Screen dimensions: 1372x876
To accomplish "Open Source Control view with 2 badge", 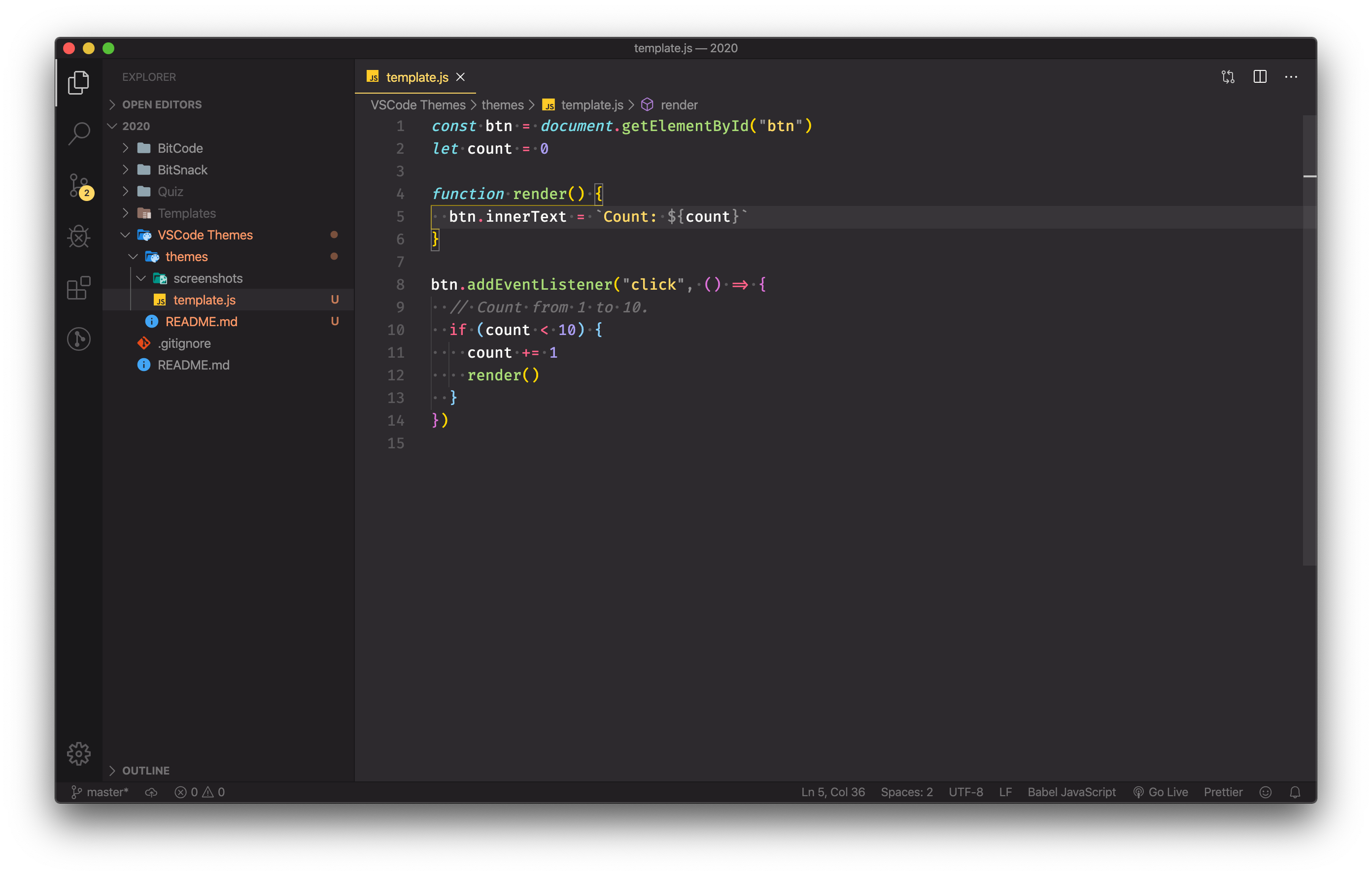I will pos(79,185).
